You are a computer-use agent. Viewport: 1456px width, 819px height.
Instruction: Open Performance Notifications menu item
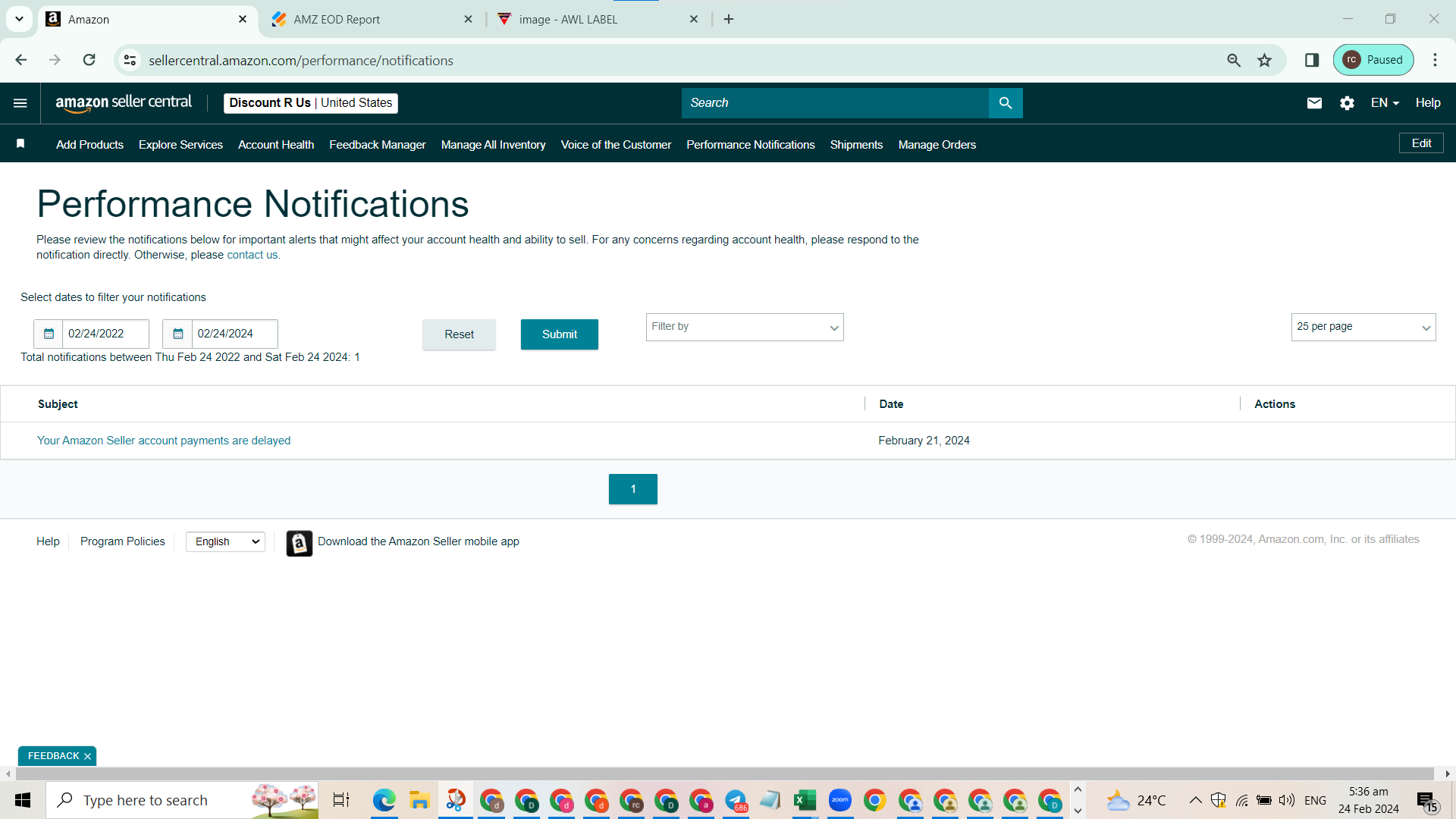click(750, 145)
